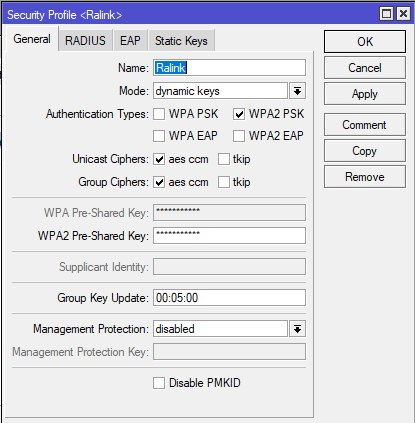The image size is (415, 423).
Task: Confirm with the OK button
Action: pyautogui.click(x=365, y=41)
